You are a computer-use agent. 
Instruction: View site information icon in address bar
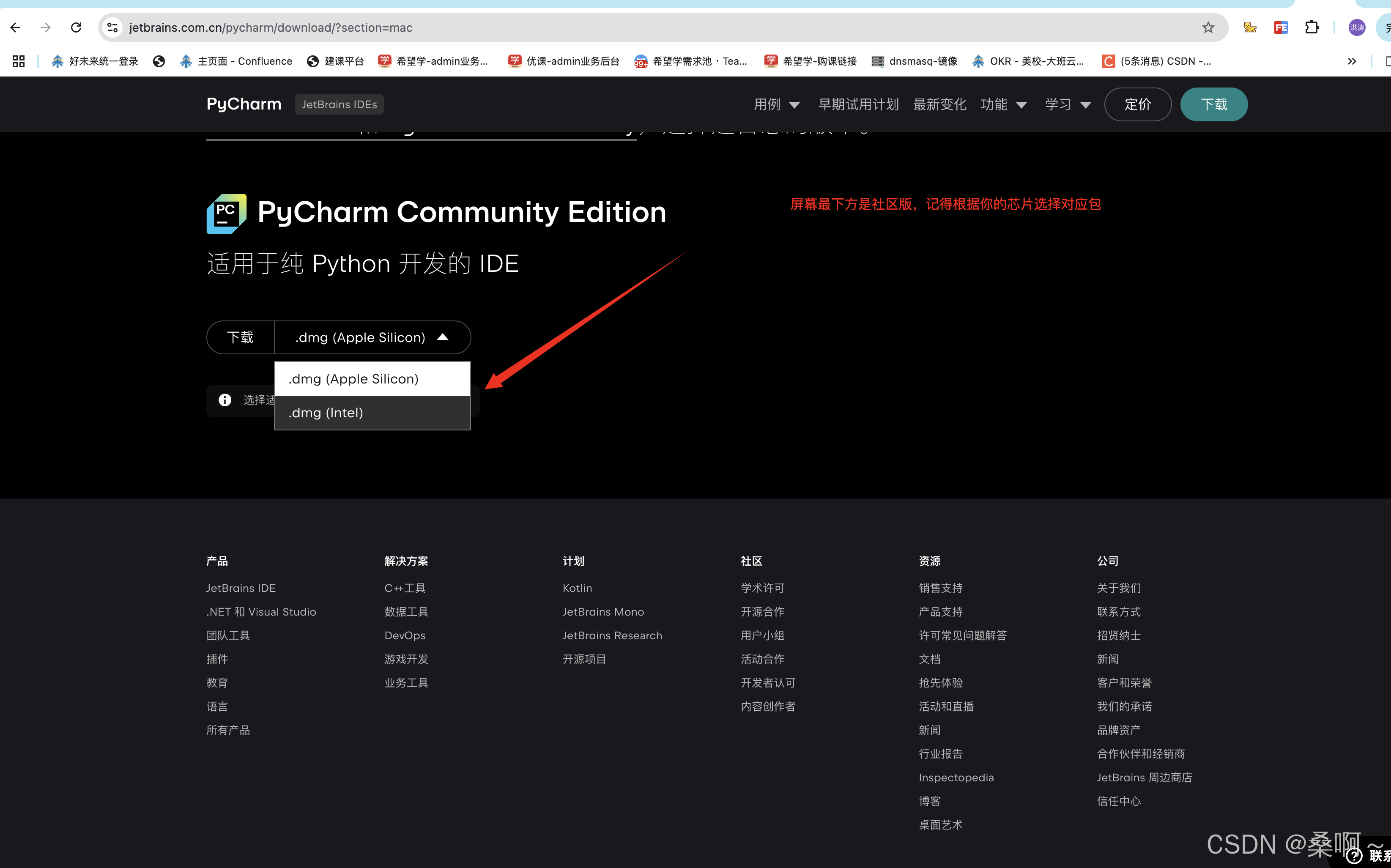(112, 27)
